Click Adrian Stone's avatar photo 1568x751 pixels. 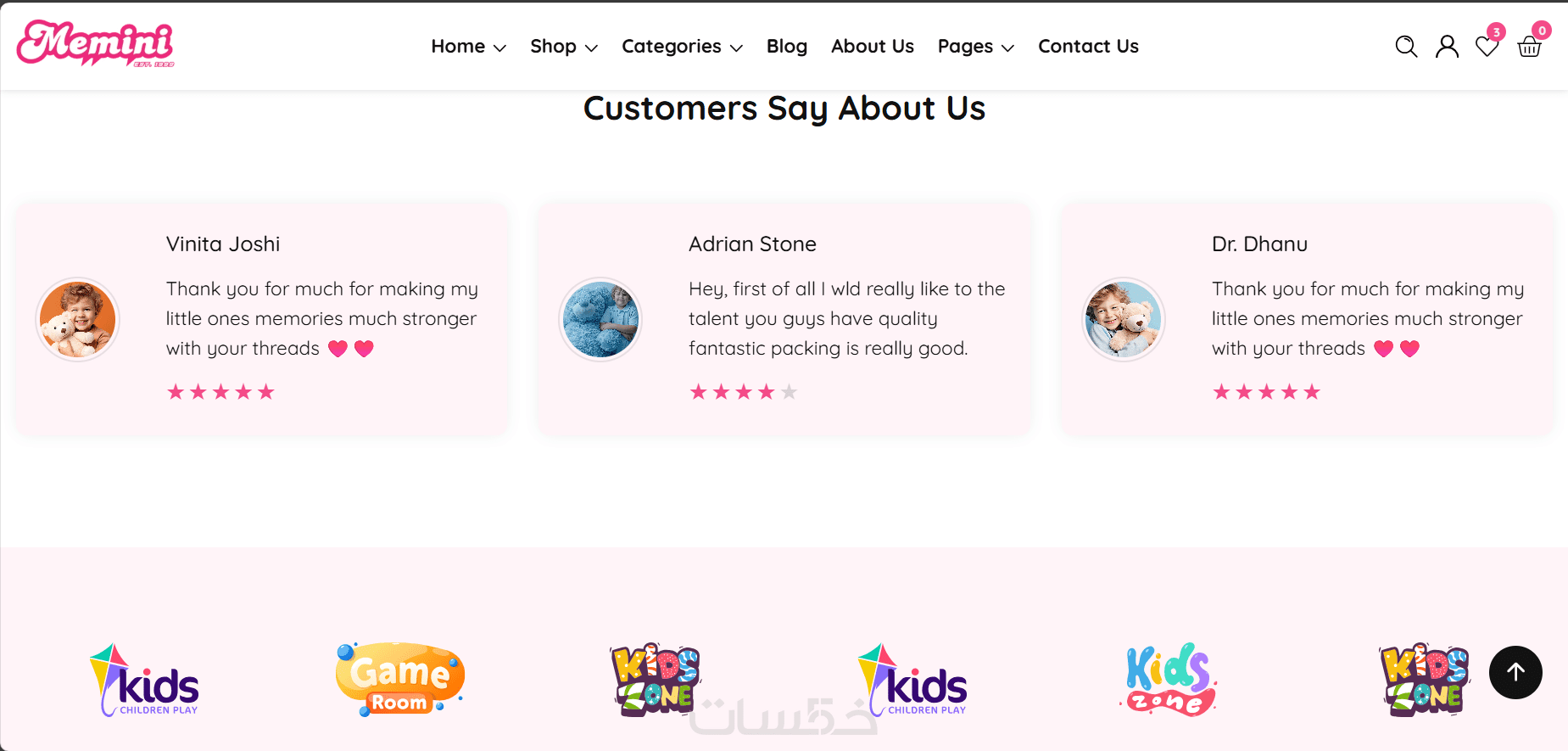(600, 319)
